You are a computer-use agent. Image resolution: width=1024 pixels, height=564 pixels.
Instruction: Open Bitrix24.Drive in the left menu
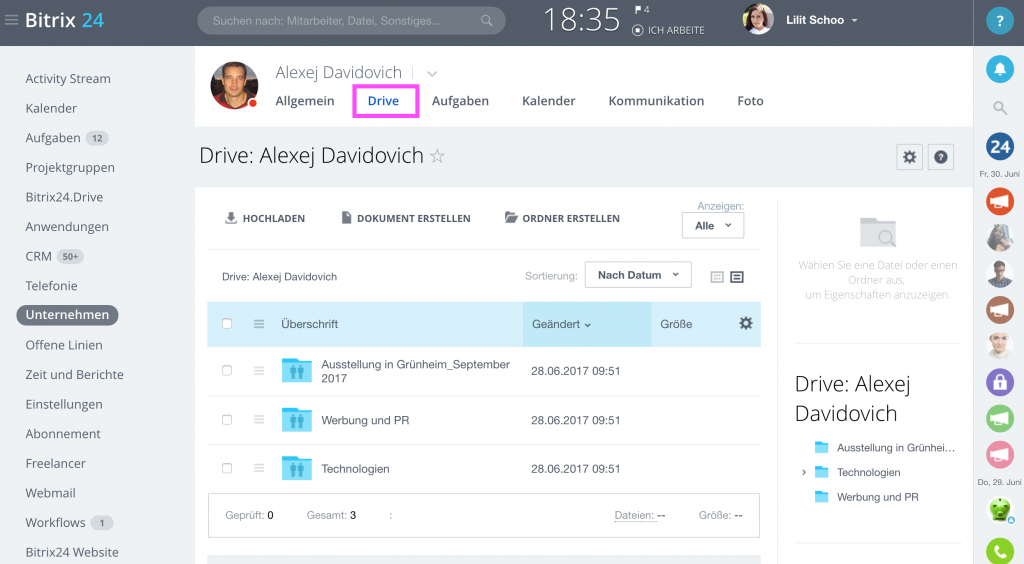[x=64, y=197]
